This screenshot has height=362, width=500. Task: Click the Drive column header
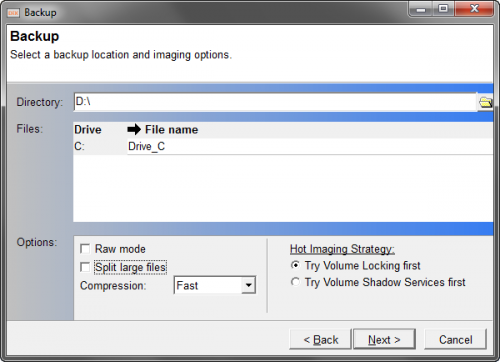point(88,129)
